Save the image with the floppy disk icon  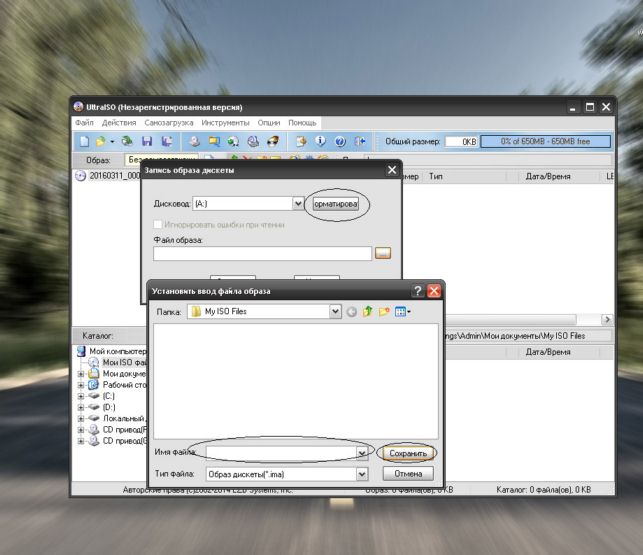[147, 142]
